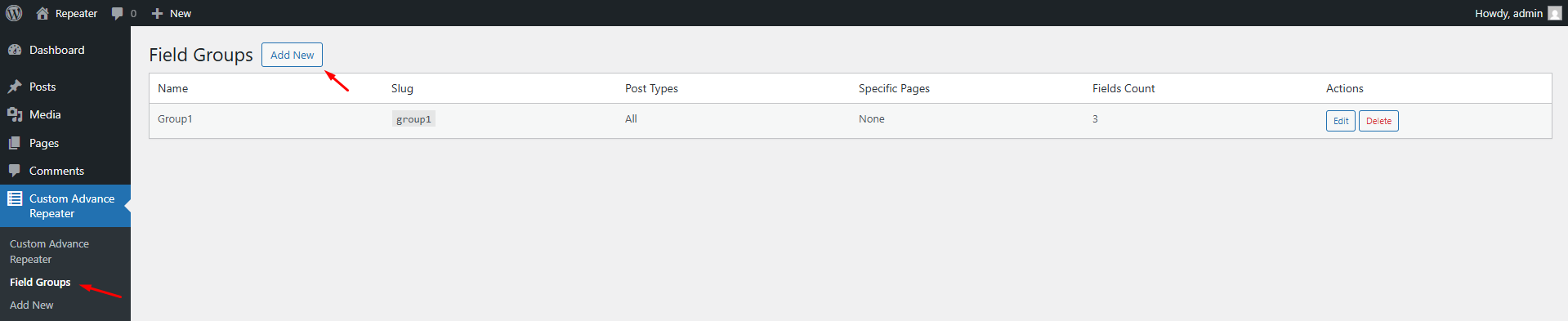Click the Dashboard gauge icon

click(x=15, y=50)
